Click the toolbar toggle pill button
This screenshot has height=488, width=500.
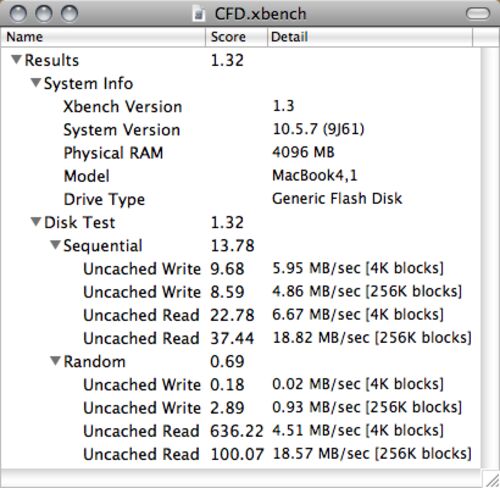(478, 14)
